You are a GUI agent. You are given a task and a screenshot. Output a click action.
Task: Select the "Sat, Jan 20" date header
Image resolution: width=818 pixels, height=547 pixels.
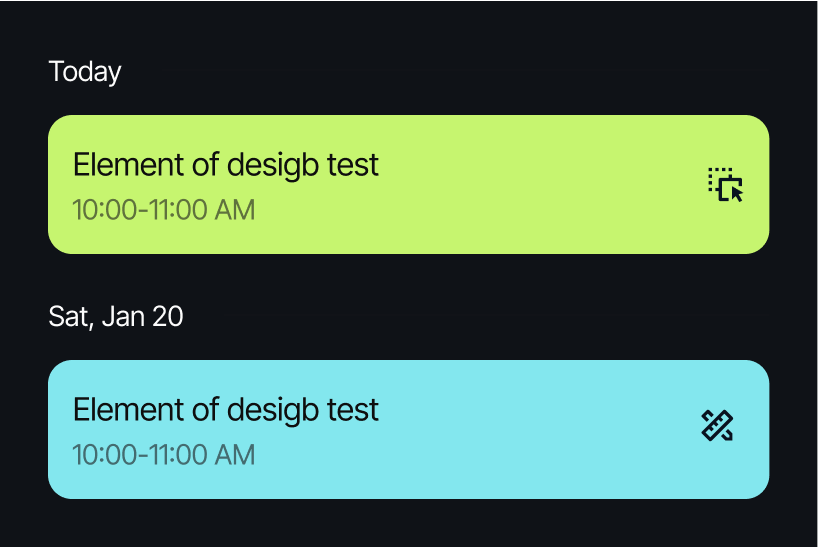tap(116, 317)
